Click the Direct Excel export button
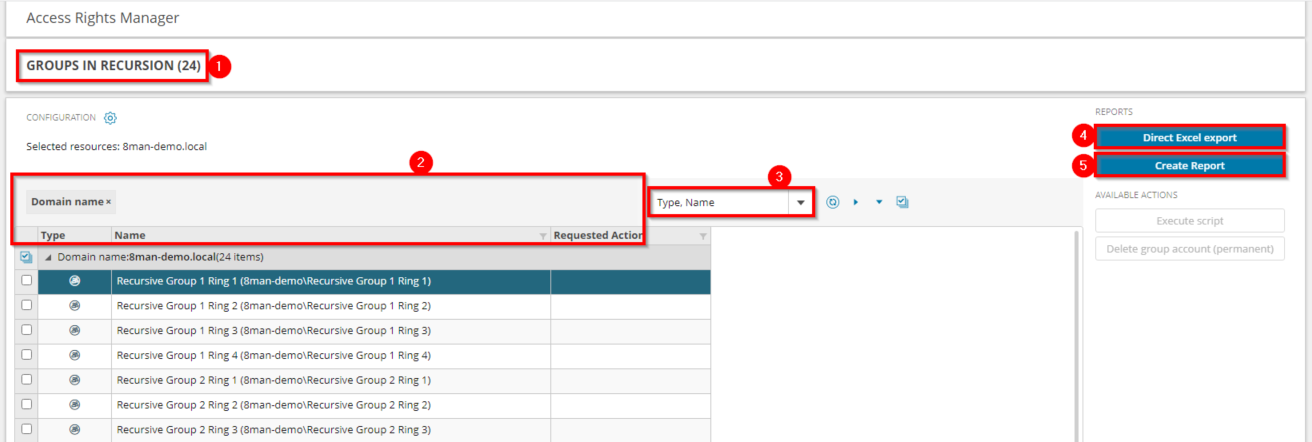Viewport: 1312px width, 442px height. 1189,137
